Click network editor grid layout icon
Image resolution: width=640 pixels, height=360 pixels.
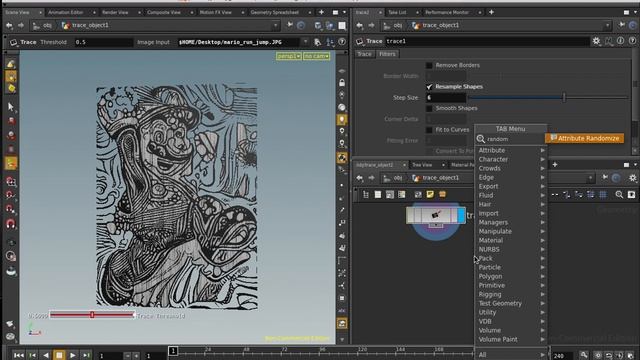click(x=603, y=195)
